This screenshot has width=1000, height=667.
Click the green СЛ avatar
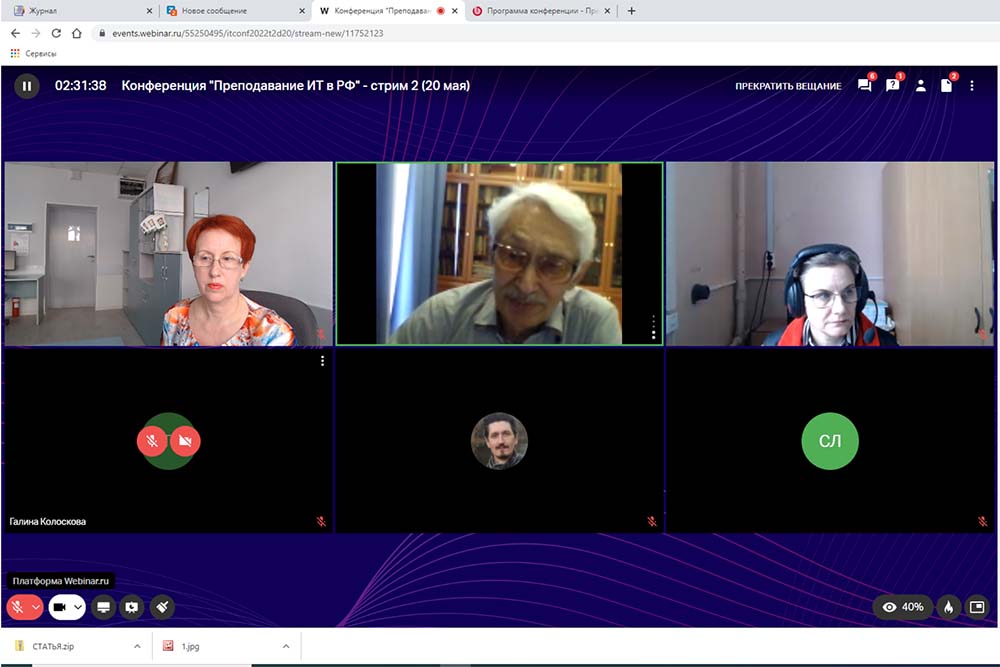click(x=830, y=441)
